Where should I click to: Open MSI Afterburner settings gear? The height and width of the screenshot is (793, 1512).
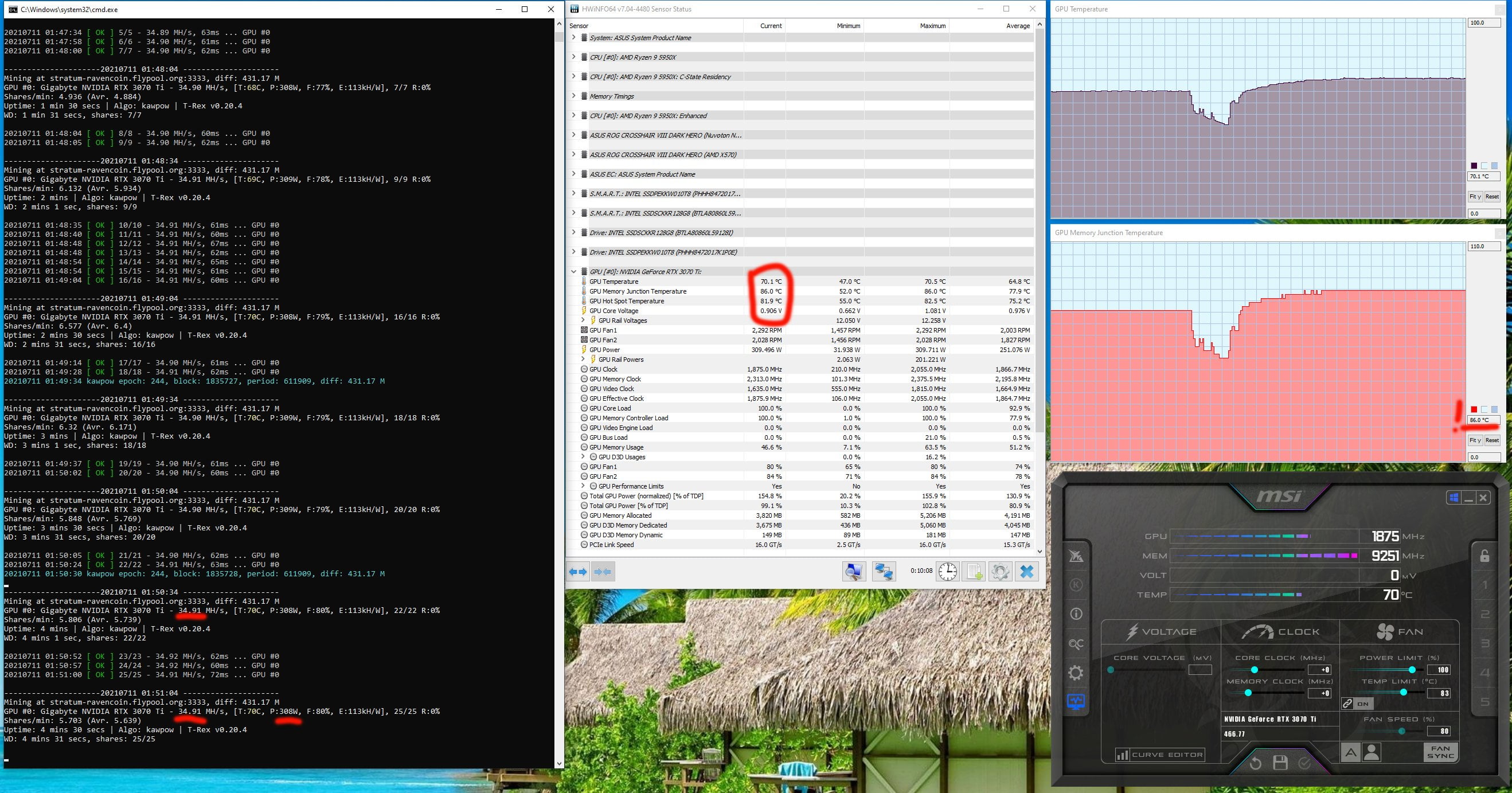pos(1076,673)
